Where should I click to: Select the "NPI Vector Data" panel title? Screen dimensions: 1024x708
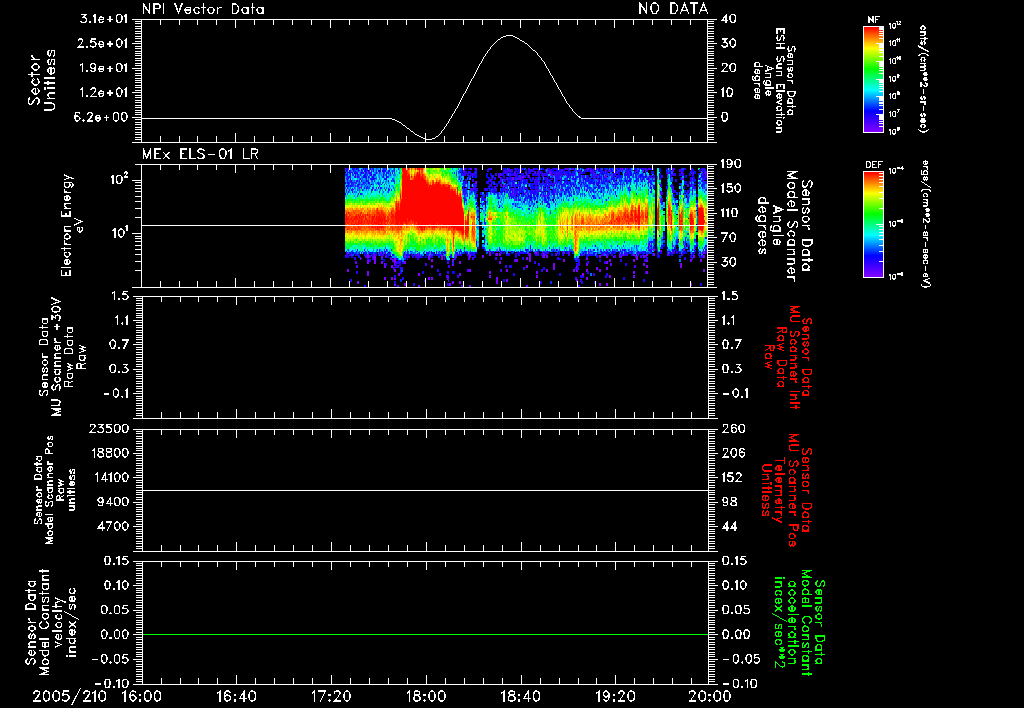[204, 9]
